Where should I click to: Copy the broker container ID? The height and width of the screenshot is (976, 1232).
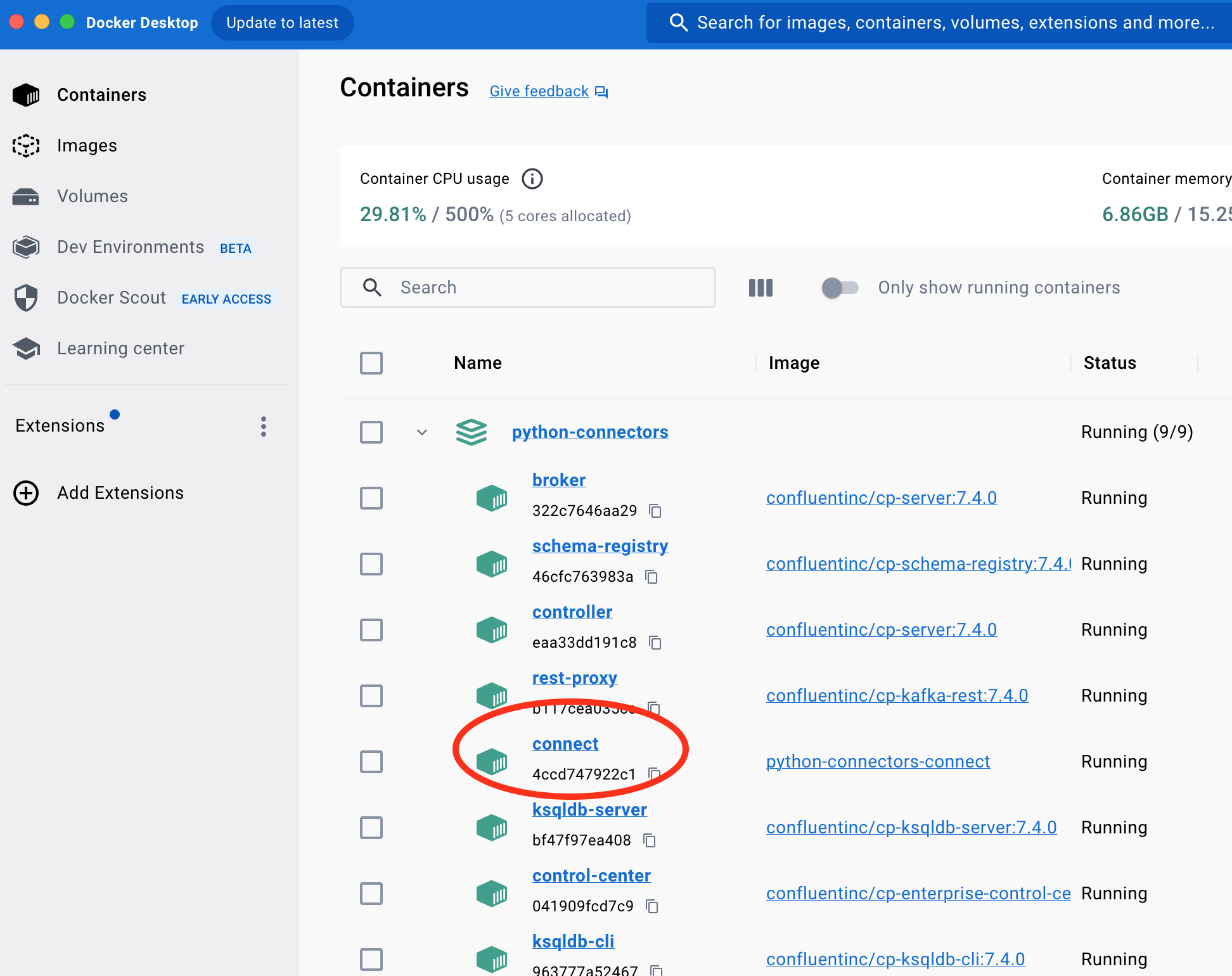pyautogui.click(x=655, y=511)
